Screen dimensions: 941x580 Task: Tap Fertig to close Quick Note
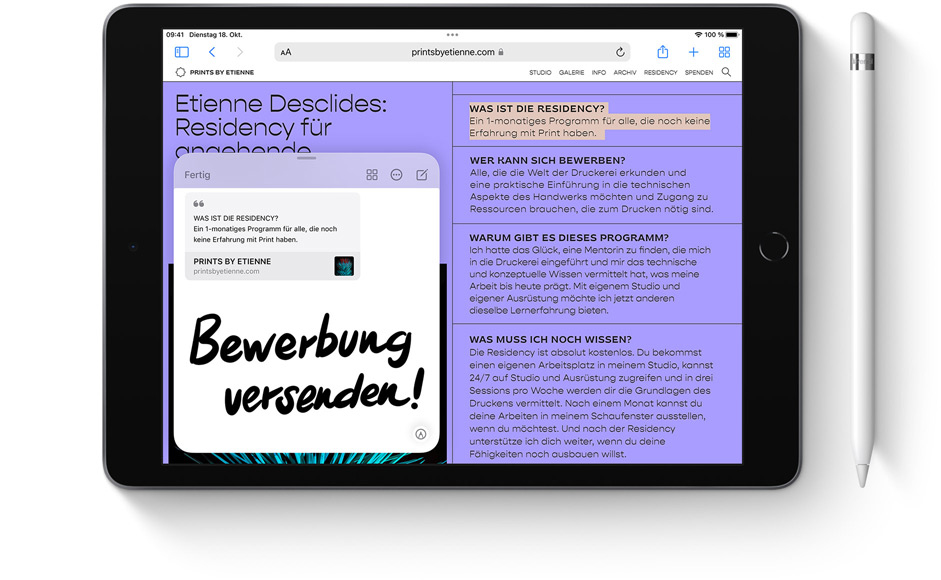coord(197,175)
